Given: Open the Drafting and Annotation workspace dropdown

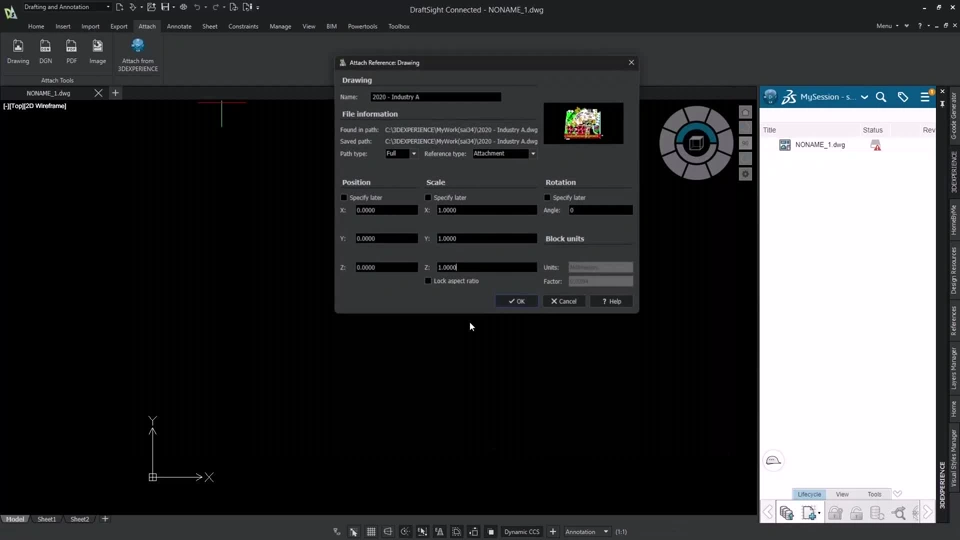Looking at the screenshot, I should 66,7.
